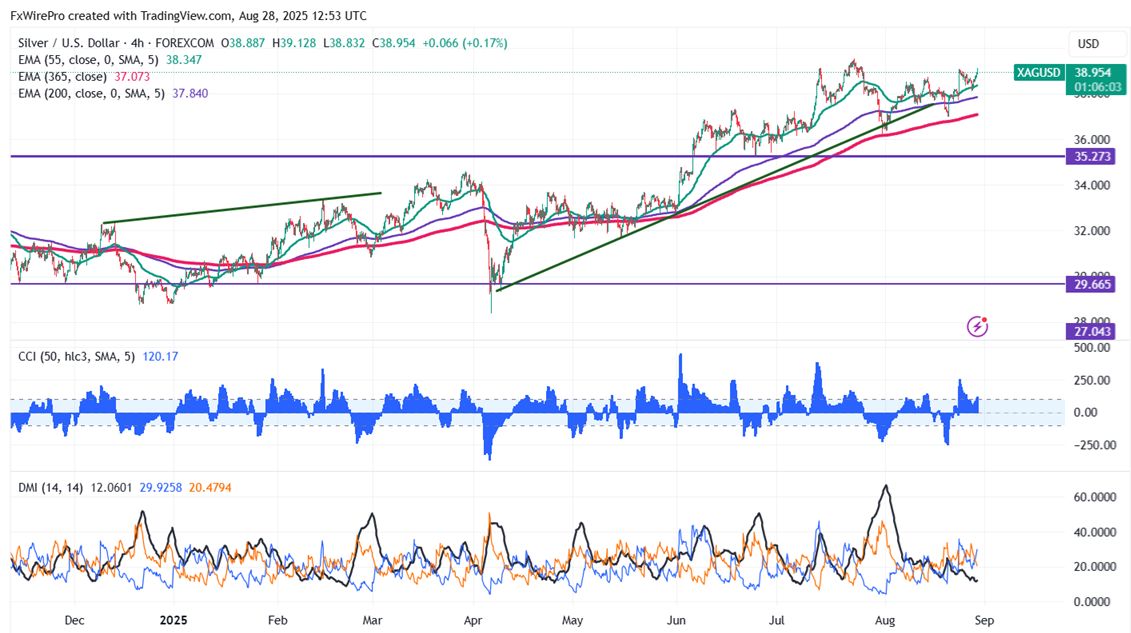Click the XAGUSD symbol price tag
This screenshot has width=1131, height=633.
(x=1038, y=72)
